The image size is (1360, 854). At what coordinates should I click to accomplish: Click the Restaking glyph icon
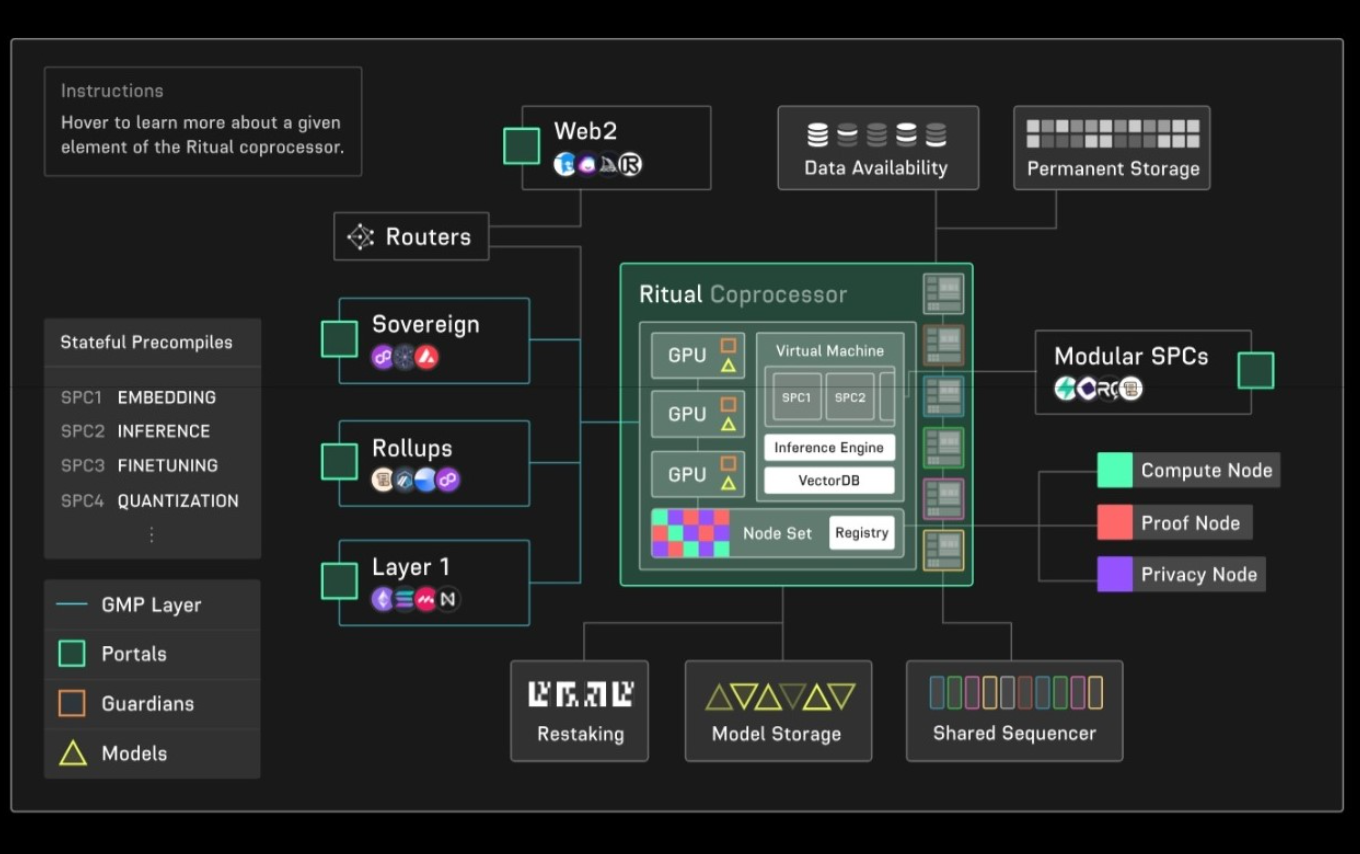click(x=581, y=694)
